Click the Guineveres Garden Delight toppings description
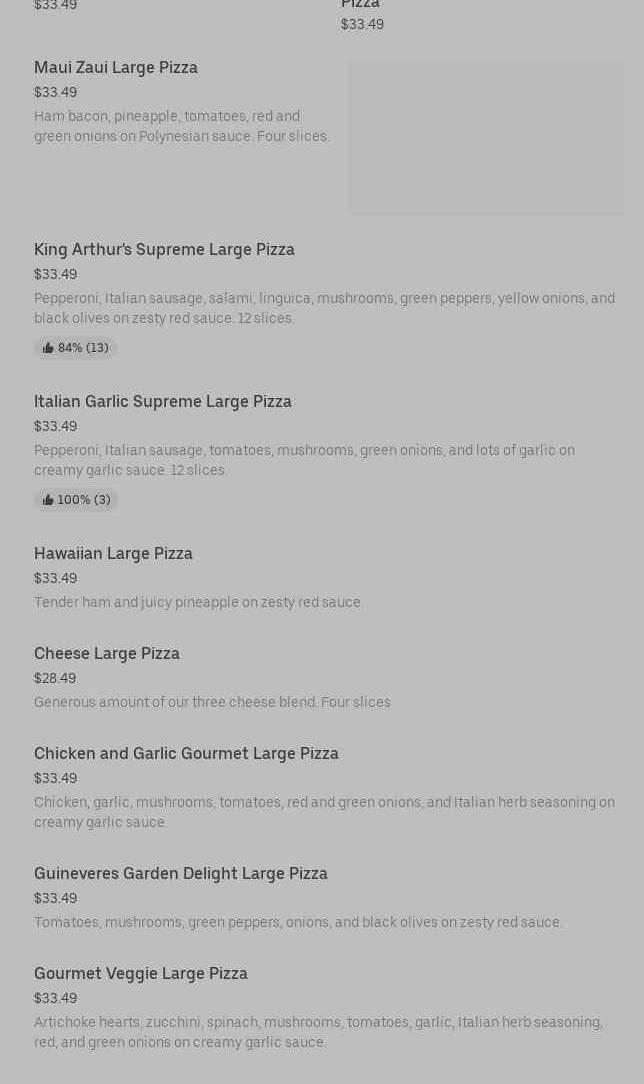 (x=298, y=922)
